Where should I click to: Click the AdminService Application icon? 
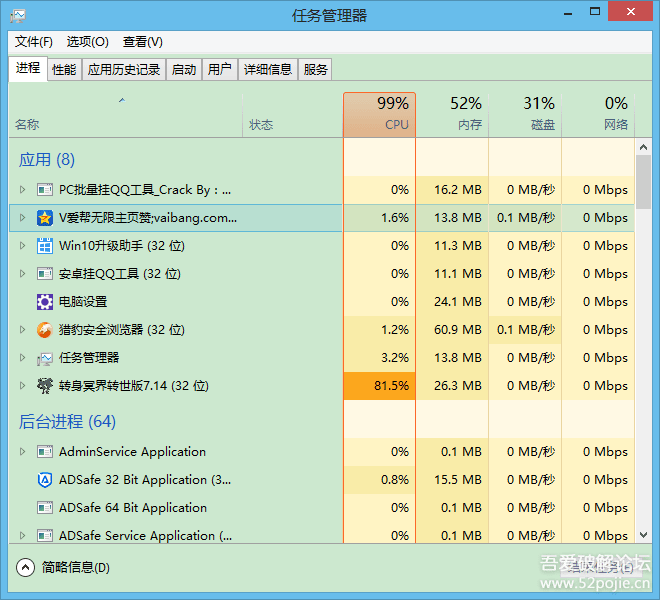(45, 452)
